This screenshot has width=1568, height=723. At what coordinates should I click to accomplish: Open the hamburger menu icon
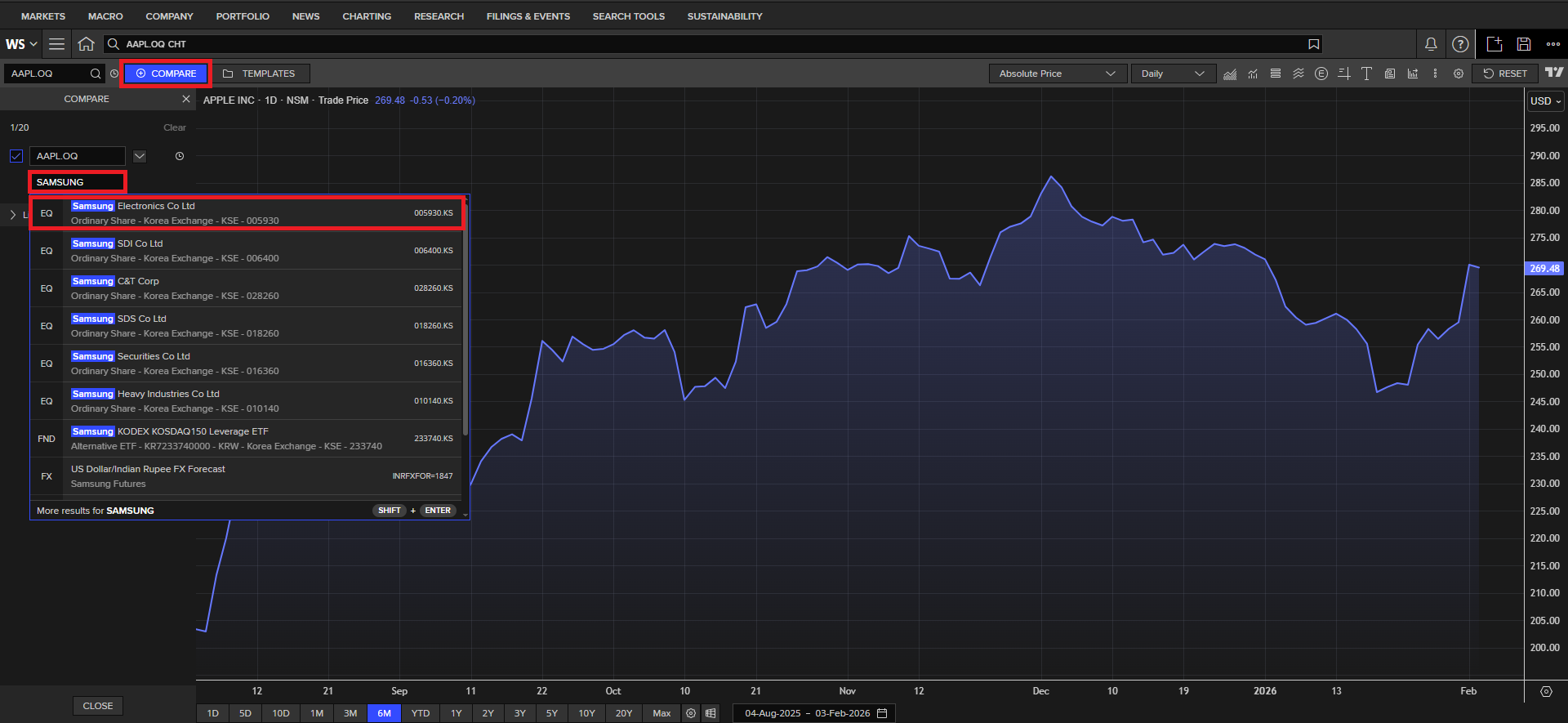pyautogui.click(x=56, y=44)
